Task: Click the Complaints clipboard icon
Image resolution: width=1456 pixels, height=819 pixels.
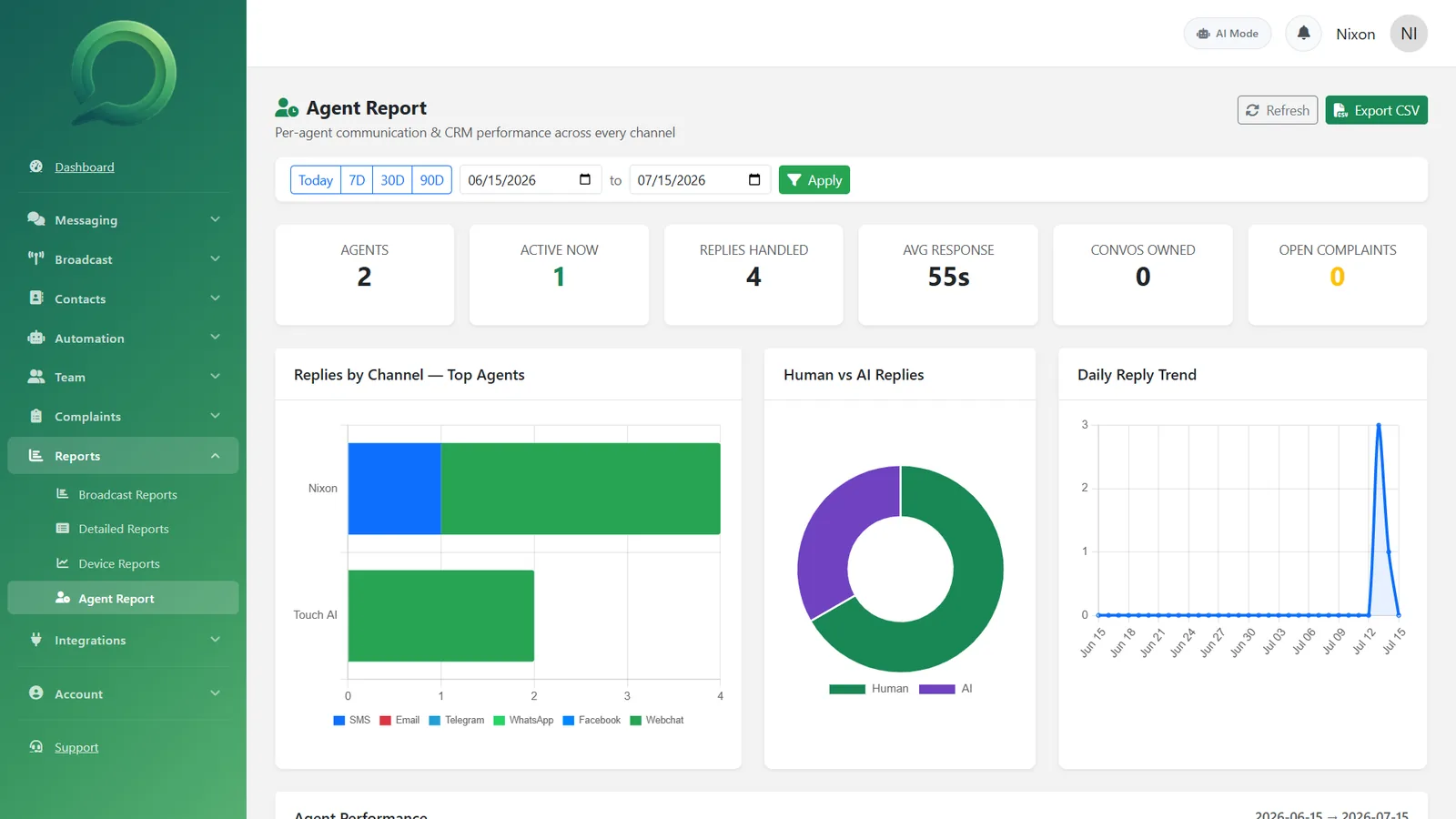Action: click(36, 416)
